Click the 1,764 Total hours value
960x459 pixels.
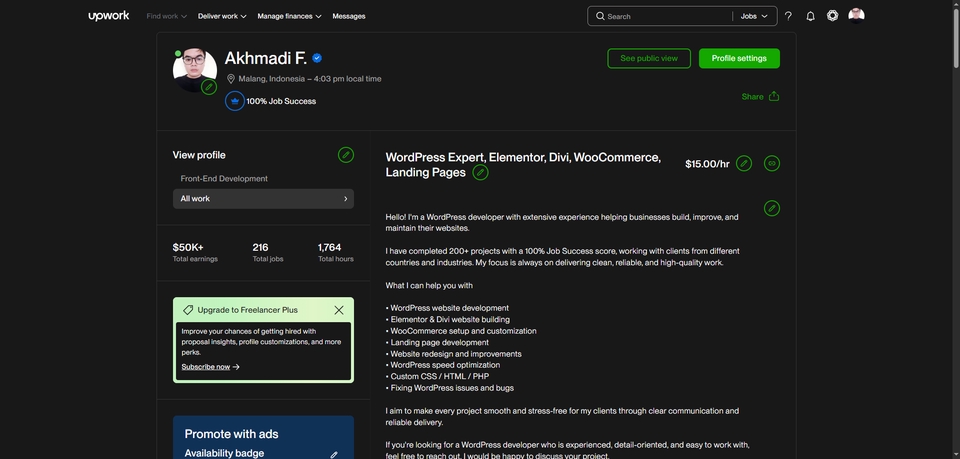[x=329, y=247]
